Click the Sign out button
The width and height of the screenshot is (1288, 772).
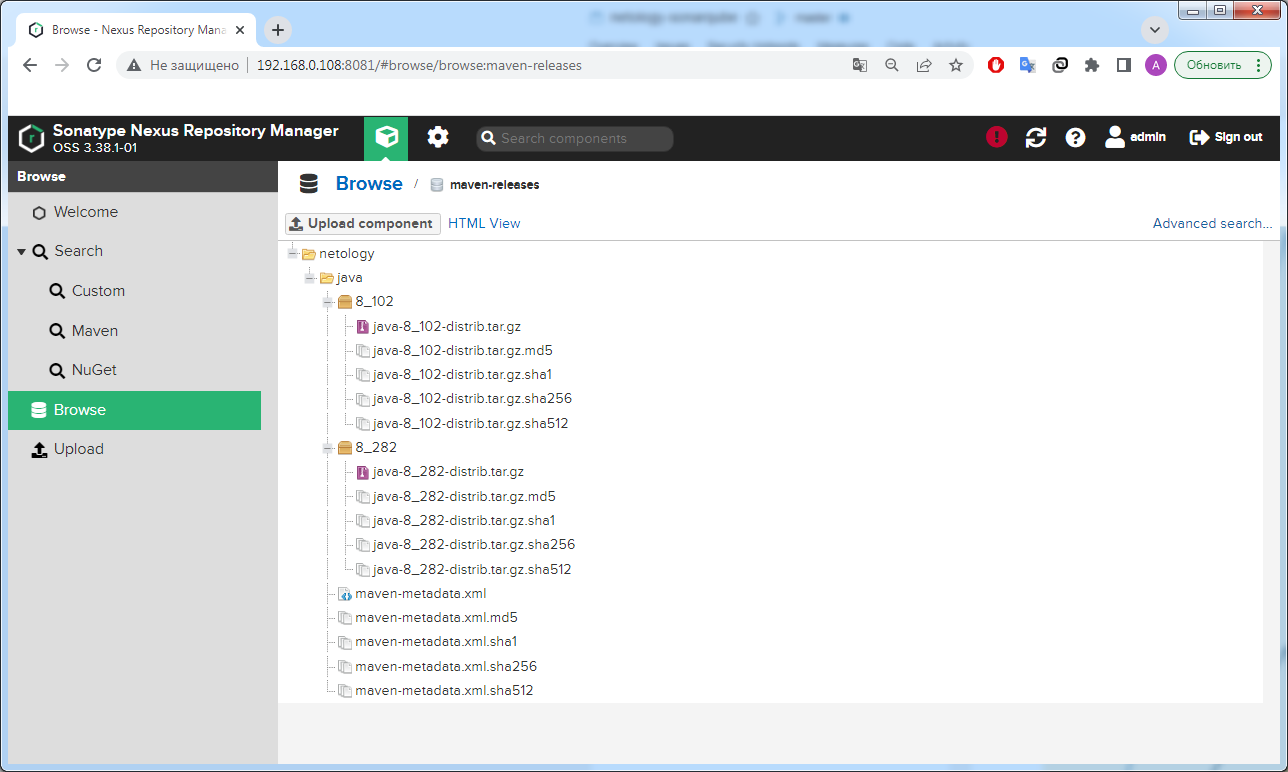pos(1226,137)
